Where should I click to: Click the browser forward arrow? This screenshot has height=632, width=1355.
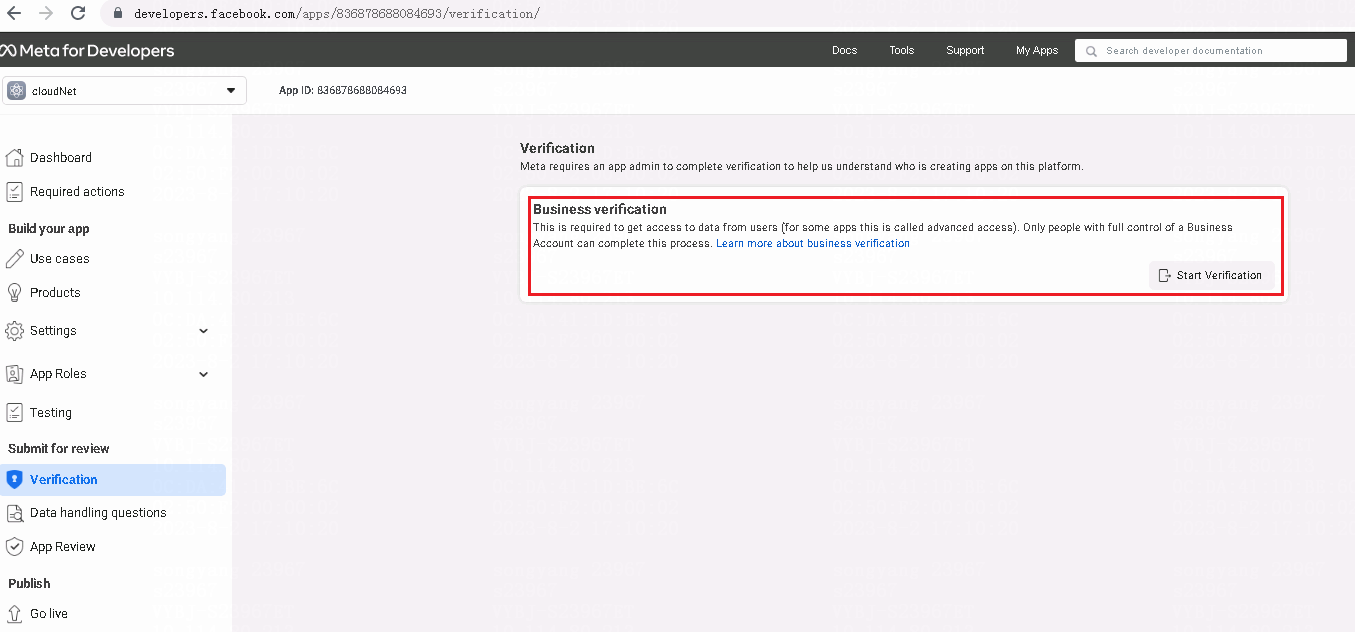pos(45,14)
